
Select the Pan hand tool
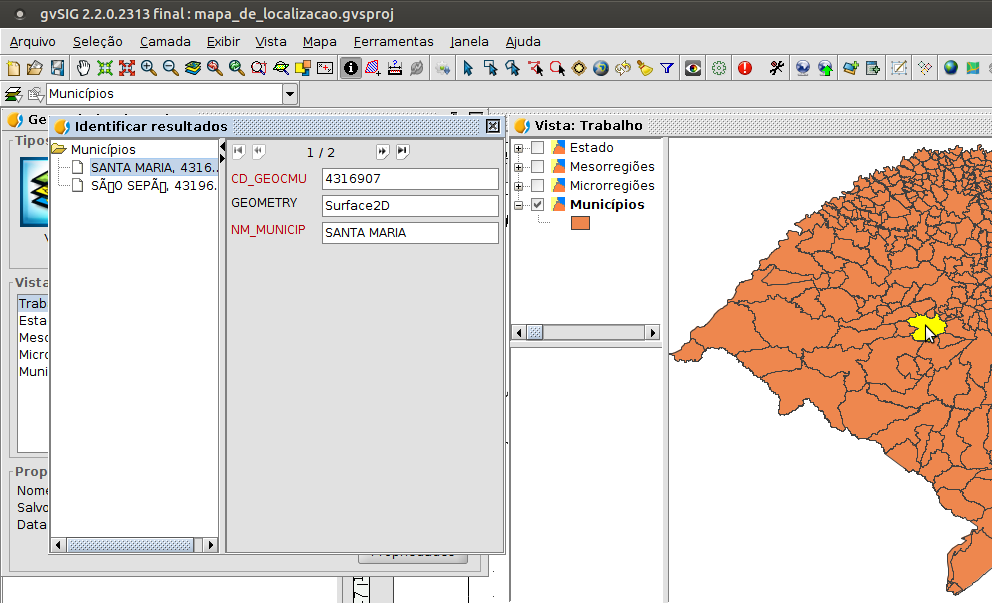click(83, 68)
